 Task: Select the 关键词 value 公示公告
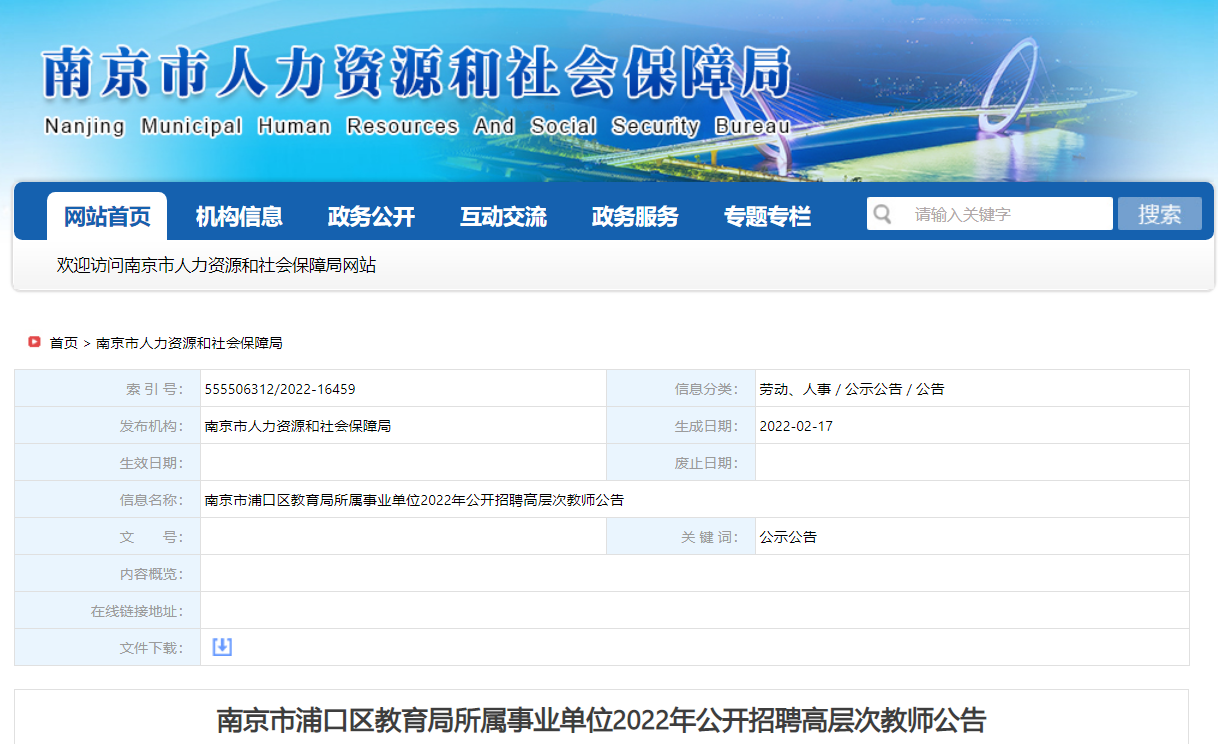(788, 537)
